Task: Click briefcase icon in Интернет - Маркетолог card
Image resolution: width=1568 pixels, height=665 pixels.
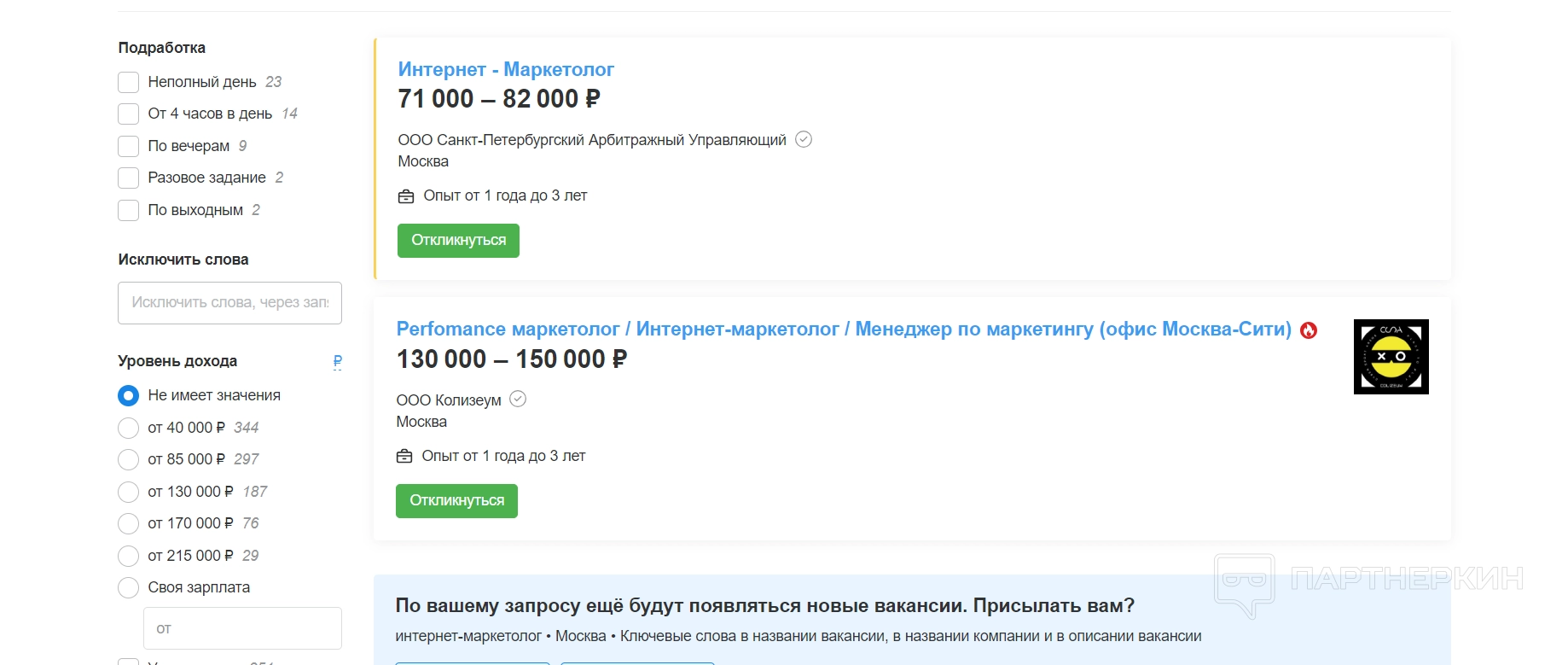Action: [x=406, y=196]
